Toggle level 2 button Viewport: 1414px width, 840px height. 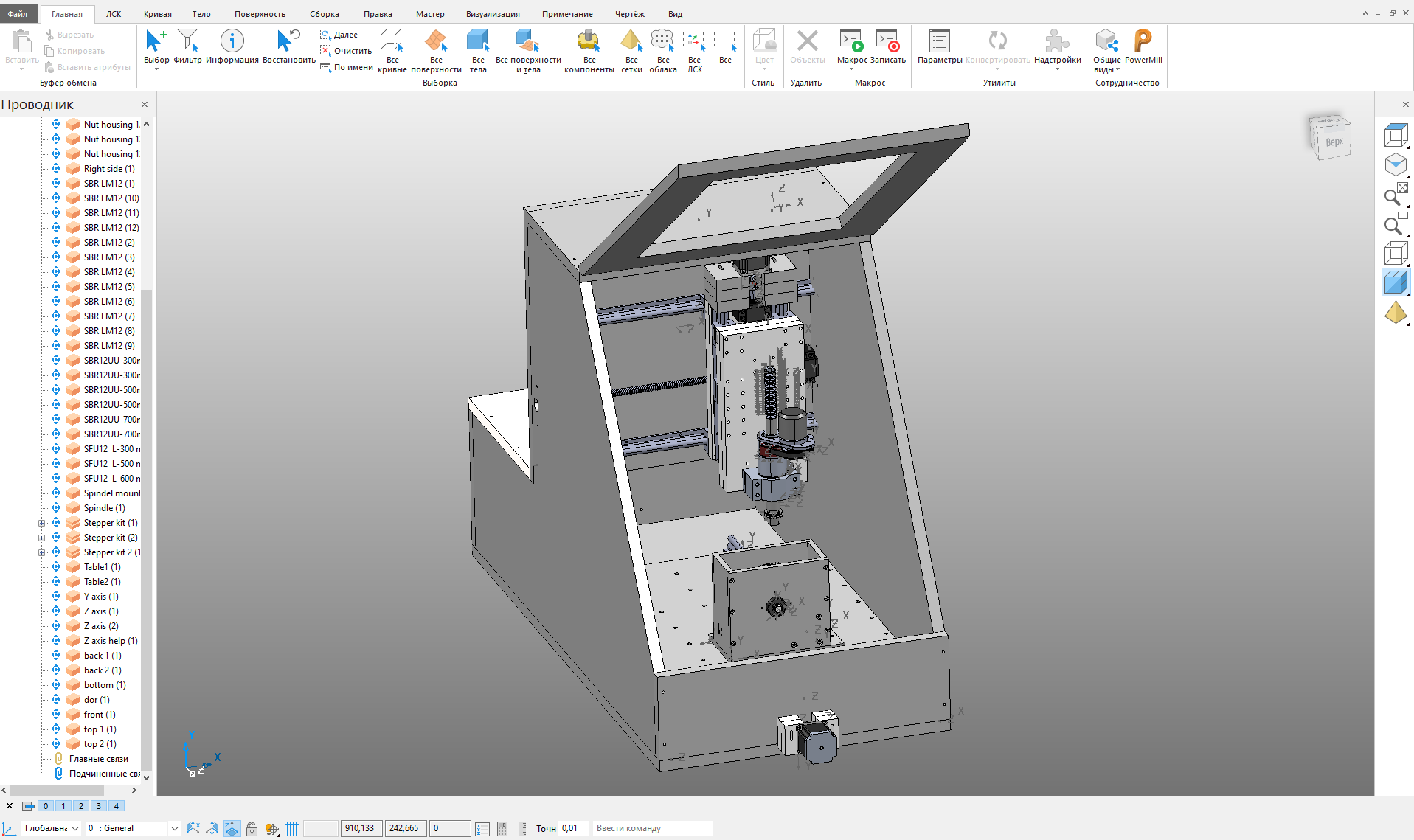click(x=81, y=806)
